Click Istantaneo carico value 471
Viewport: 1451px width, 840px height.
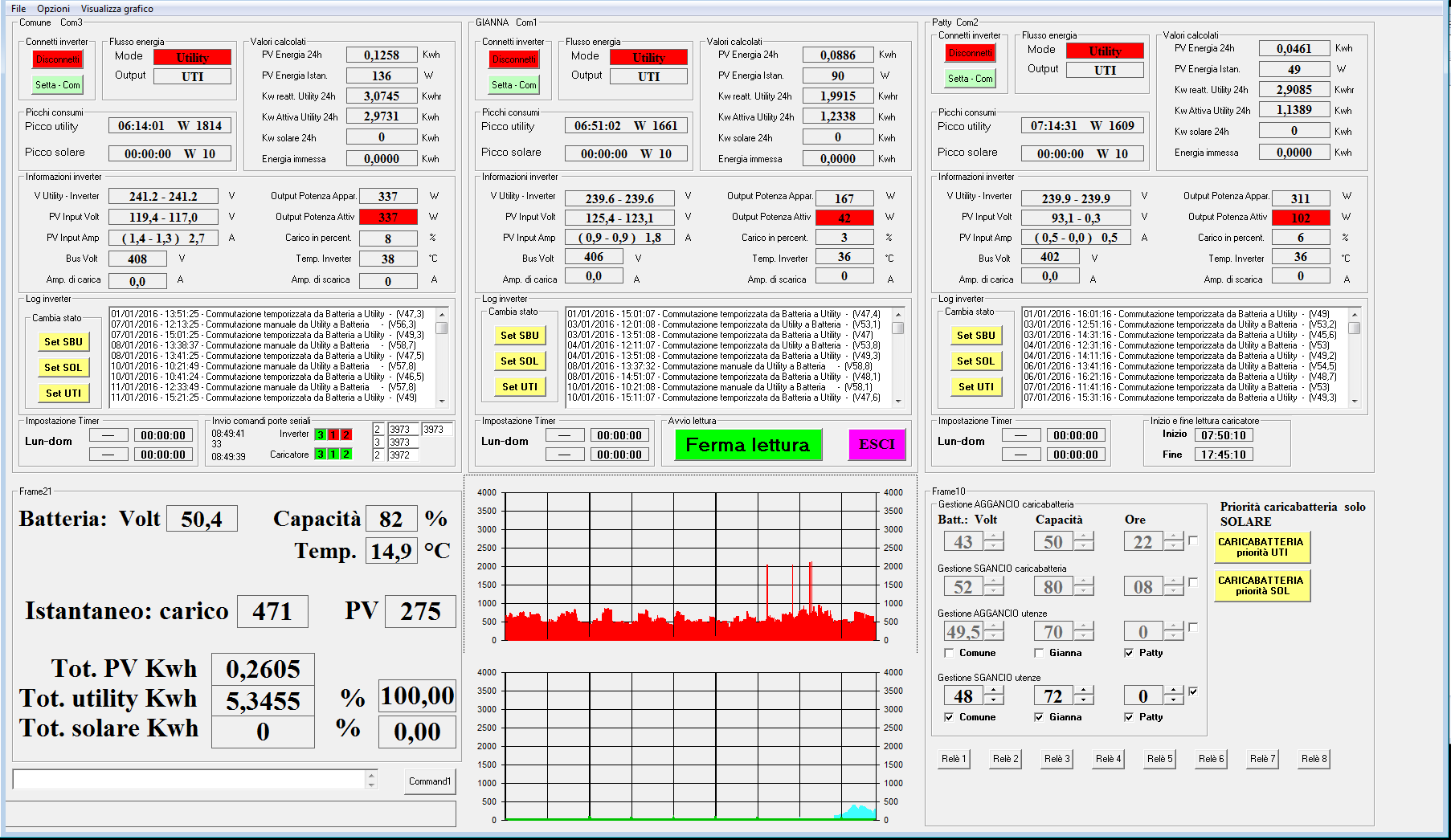(x=272, y=611)
